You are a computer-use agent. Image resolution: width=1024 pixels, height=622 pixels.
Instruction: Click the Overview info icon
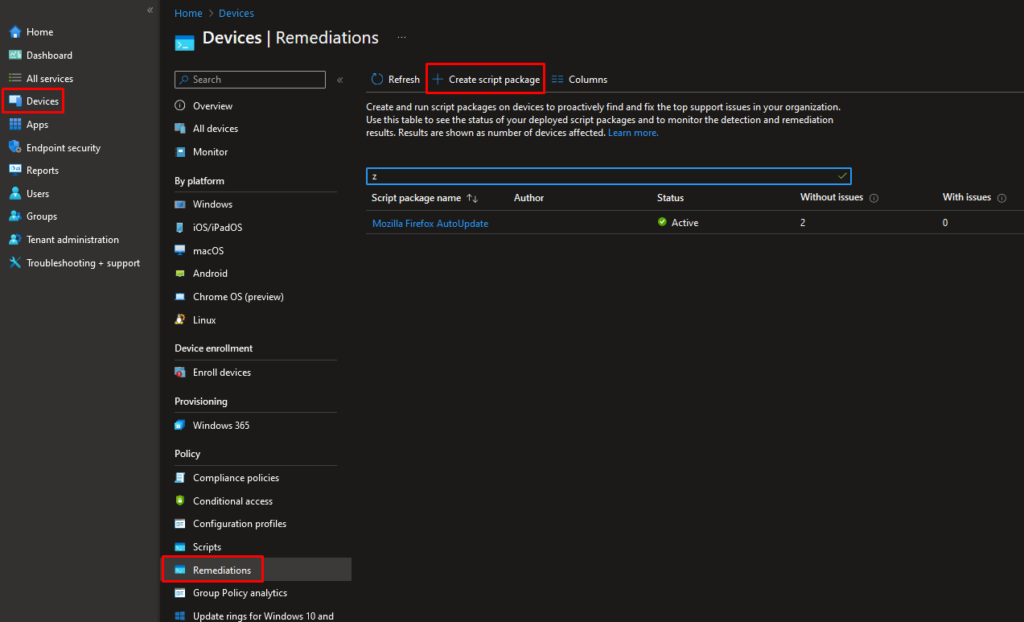180,105
